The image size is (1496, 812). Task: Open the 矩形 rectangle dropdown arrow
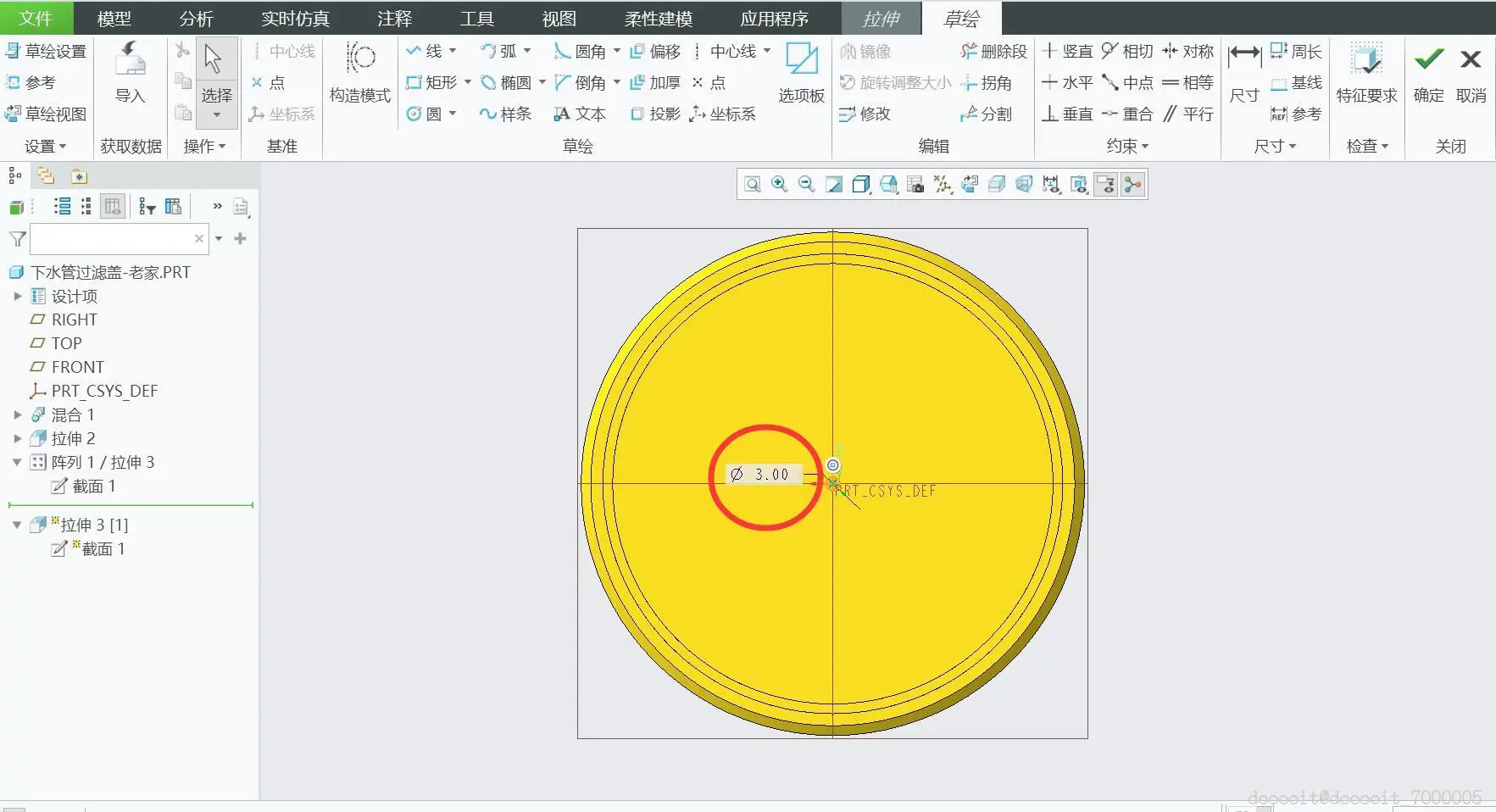click(x=467, y=82)
